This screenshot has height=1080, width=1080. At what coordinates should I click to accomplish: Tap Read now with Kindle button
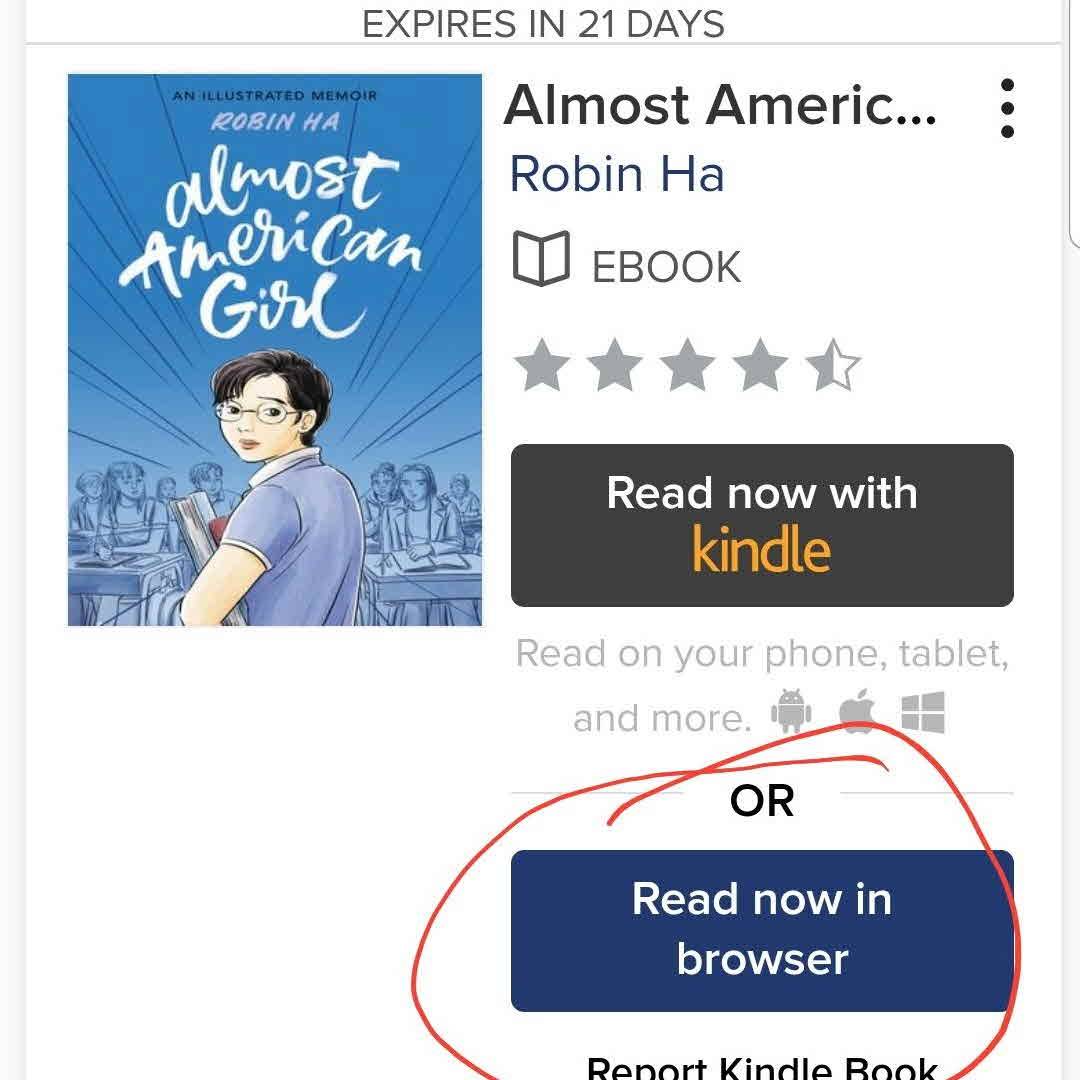(x=762, y=526)
